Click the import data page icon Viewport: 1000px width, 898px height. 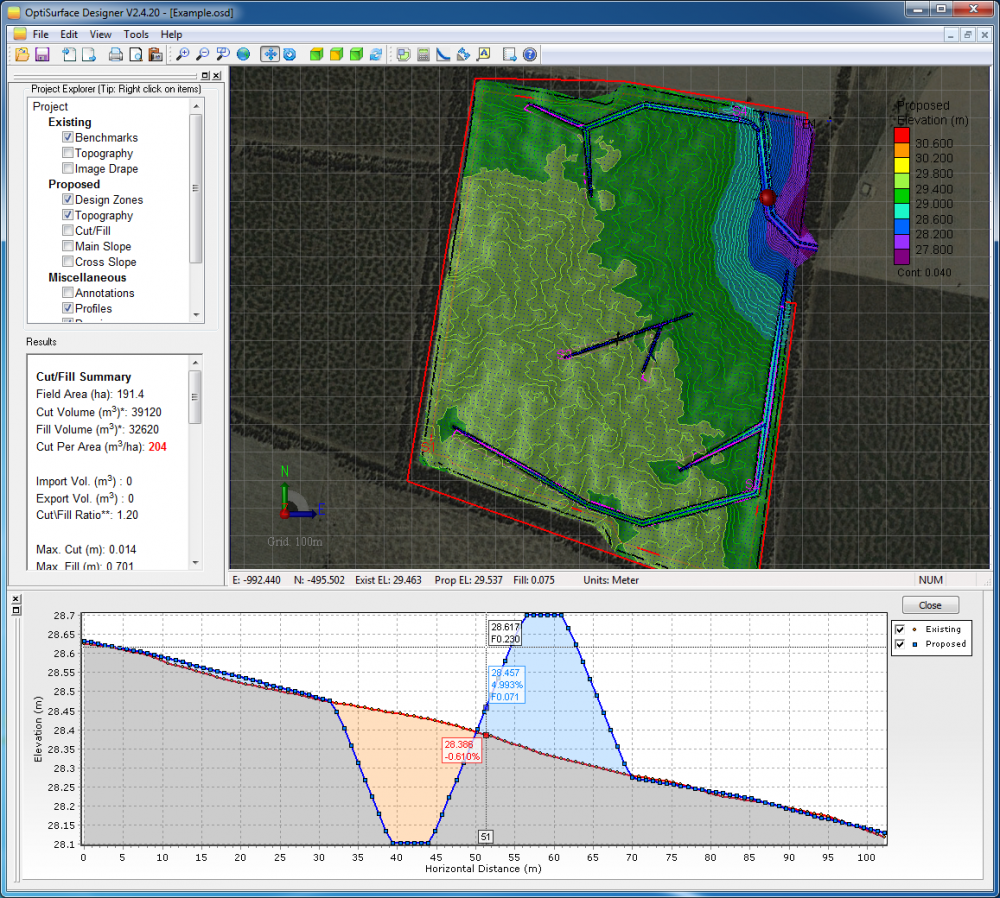click(x=69, y=55)
